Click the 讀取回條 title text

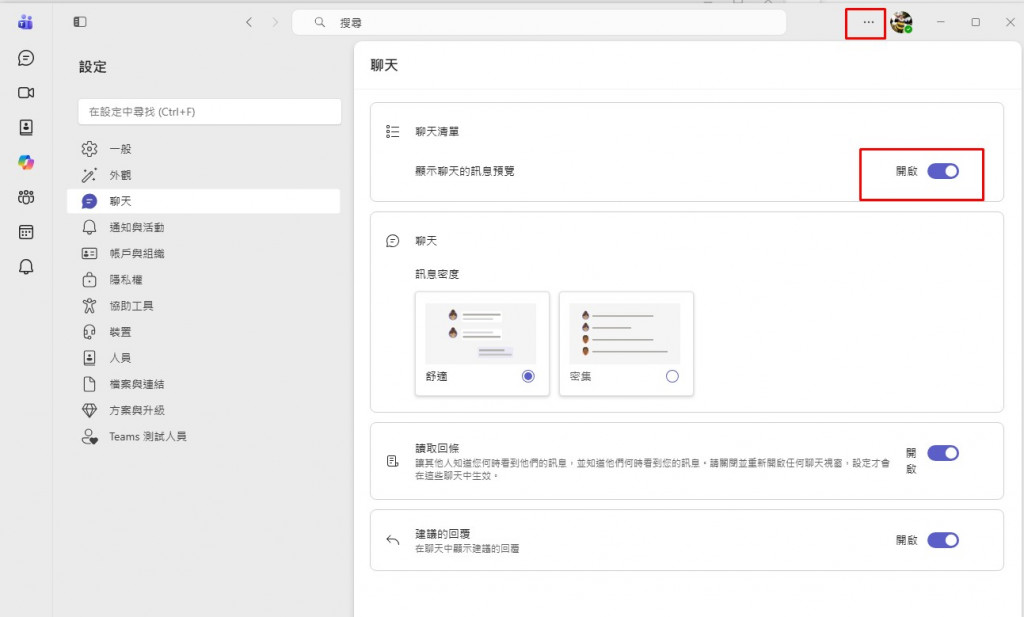pos(437,448)
